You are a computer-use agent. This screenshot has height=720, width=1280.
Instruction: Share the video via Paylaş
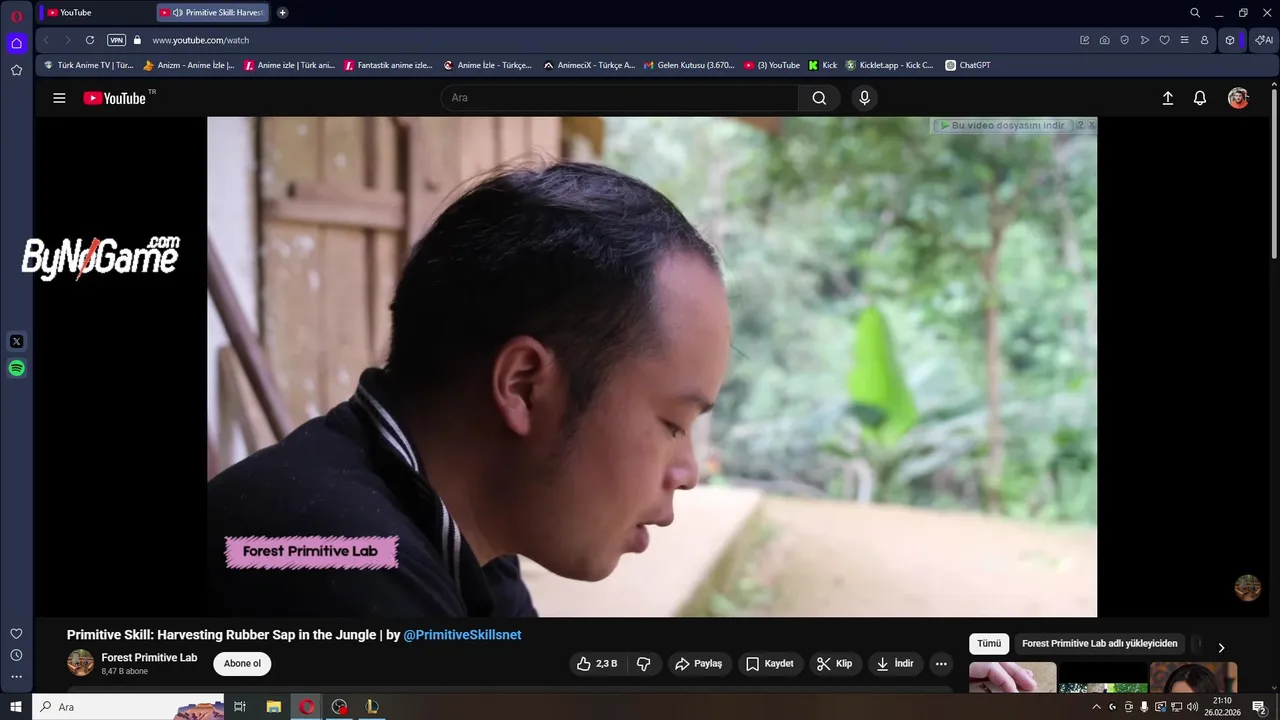(x=698, y=664)
